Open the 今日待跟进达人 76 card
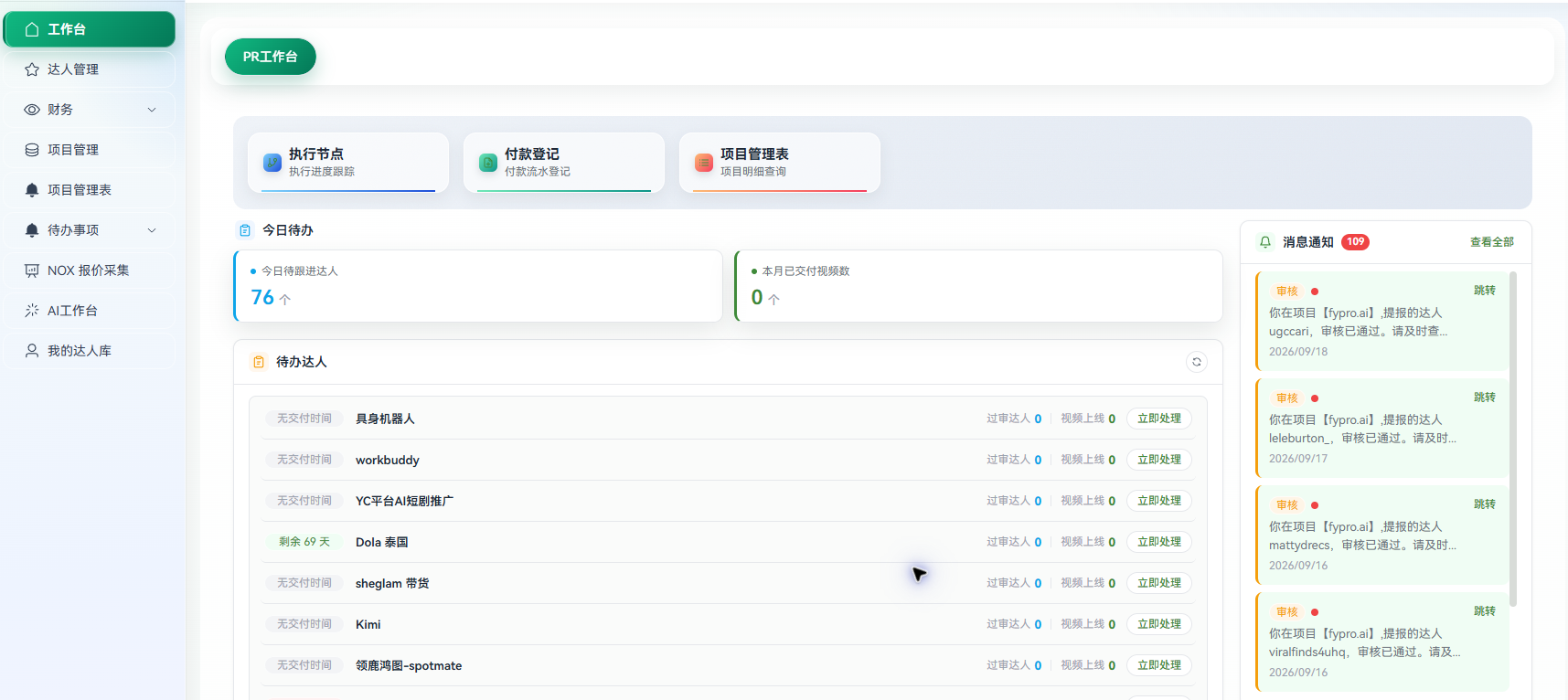The height and width of the screenshot is (700, 1568). 478,286
